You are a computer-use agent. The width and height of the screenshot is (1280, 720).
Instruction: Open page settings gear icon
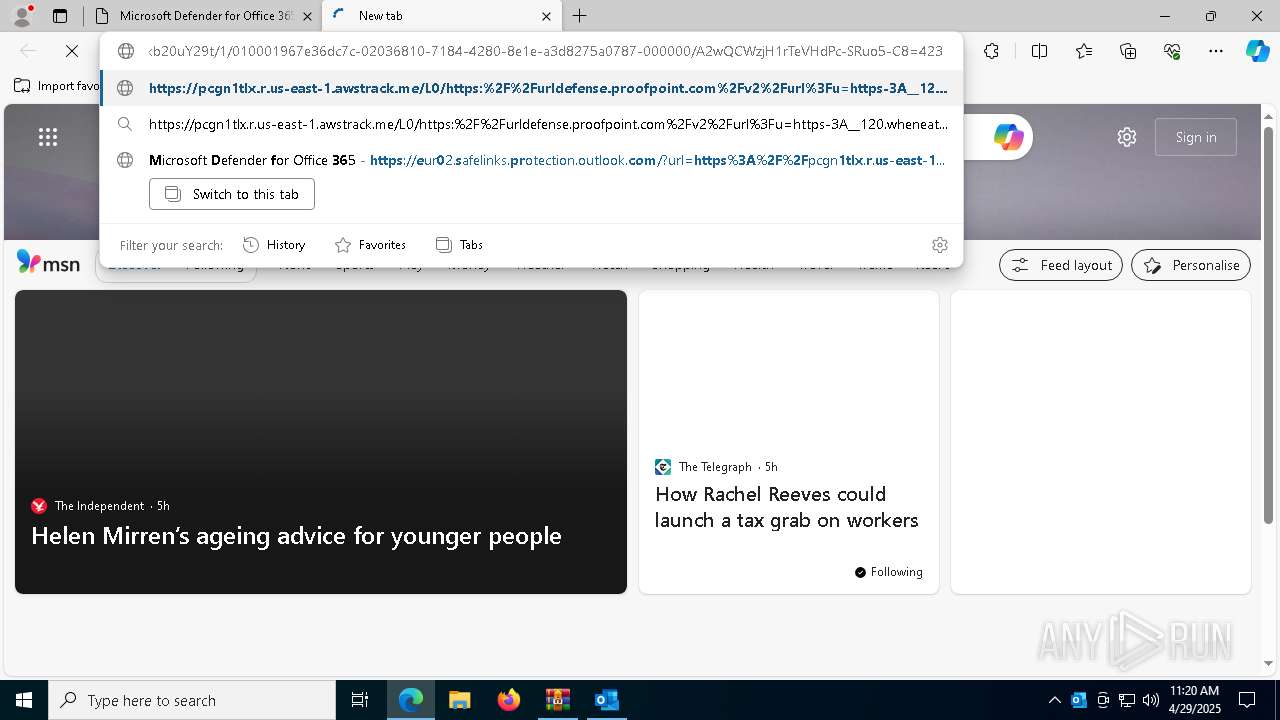(1127, 137)
